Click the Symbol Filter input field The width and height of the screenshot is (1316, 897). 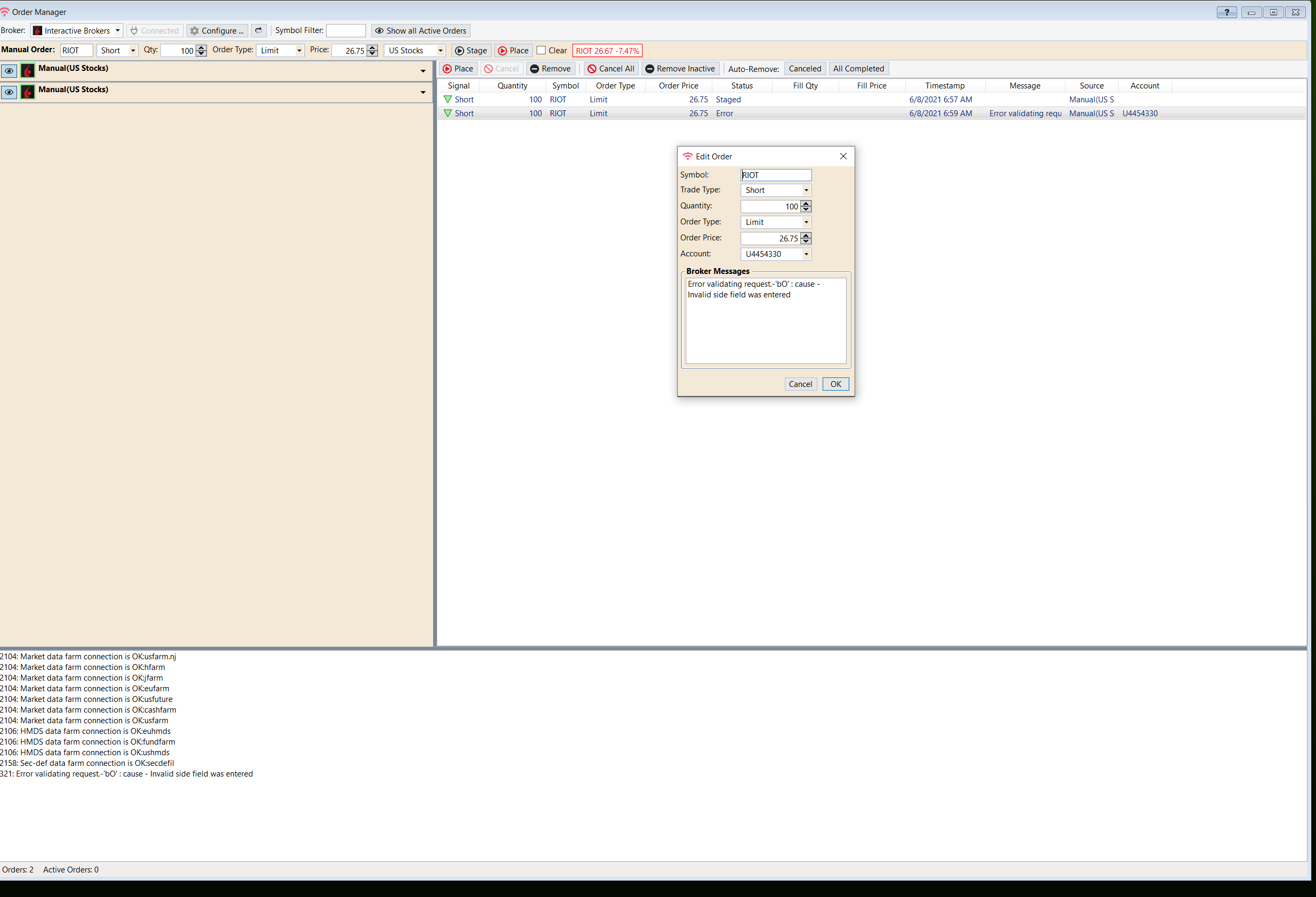click(346, 30)
